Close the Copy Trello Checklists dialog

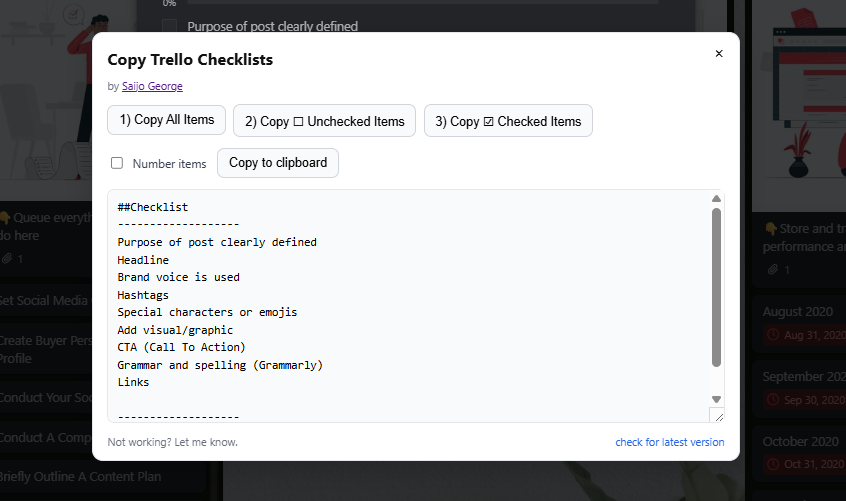pos(718,54)
